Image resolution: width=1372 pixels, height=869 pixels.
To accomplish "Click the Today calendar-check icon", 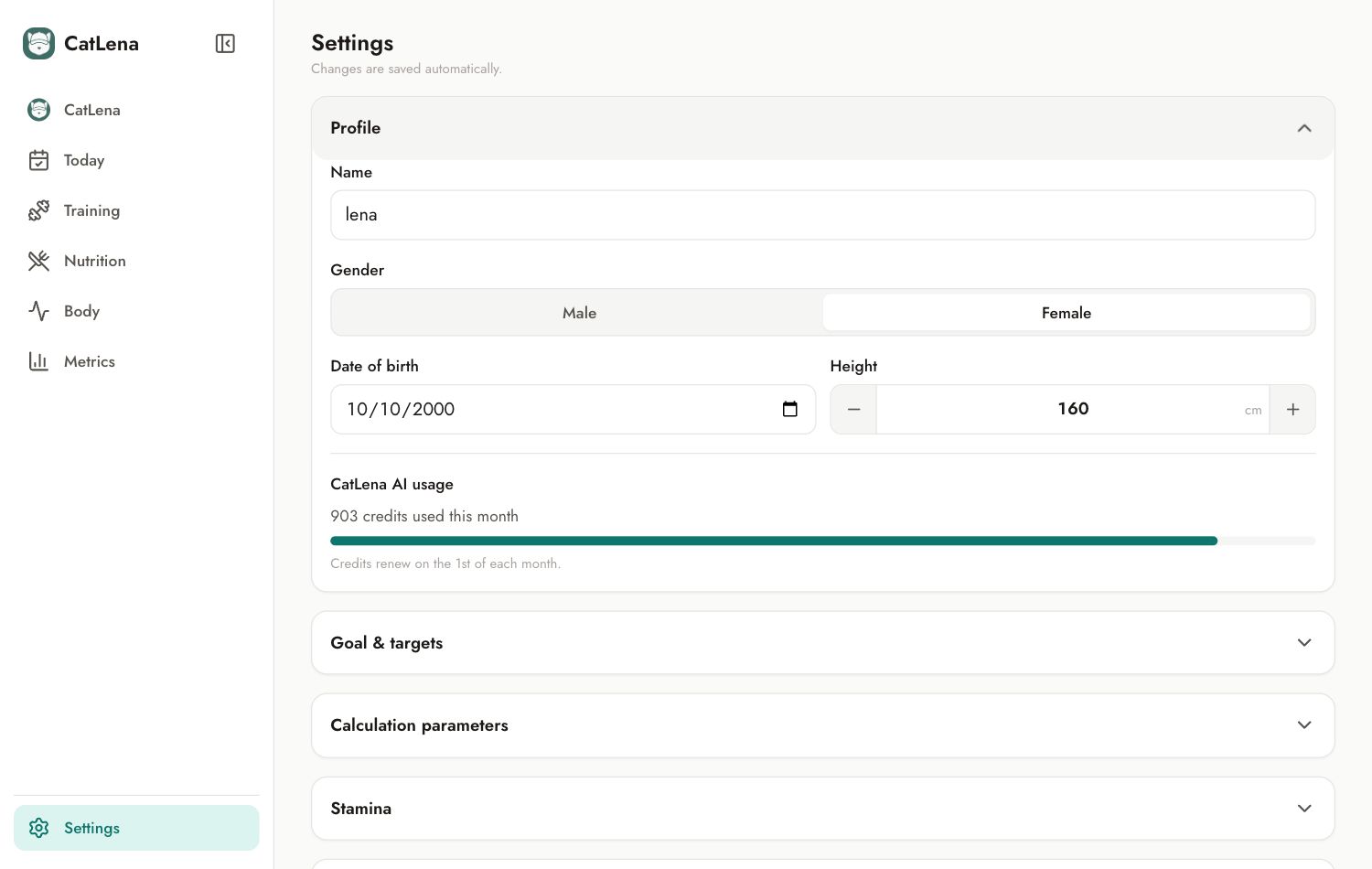I will tap(38, 160).
